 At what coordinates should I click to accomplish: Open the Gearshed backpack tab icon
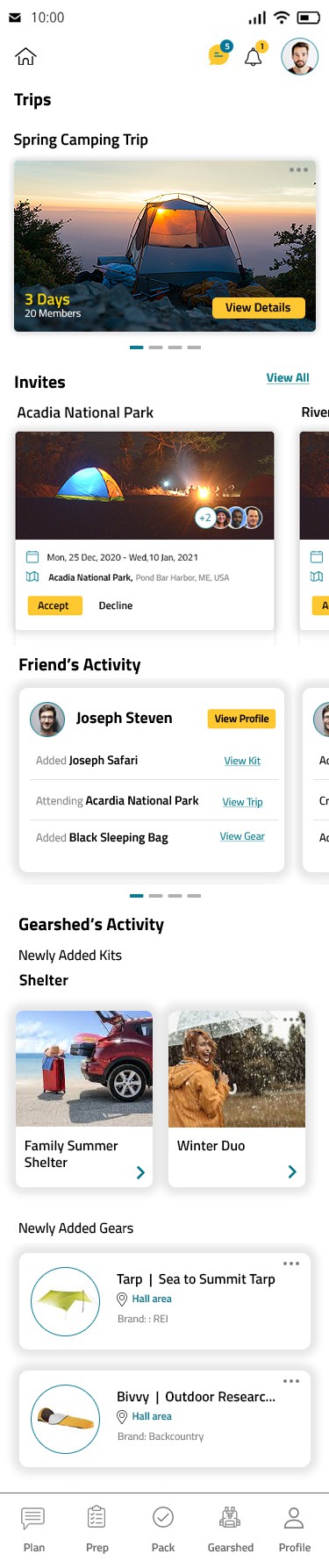[231, 1517]
